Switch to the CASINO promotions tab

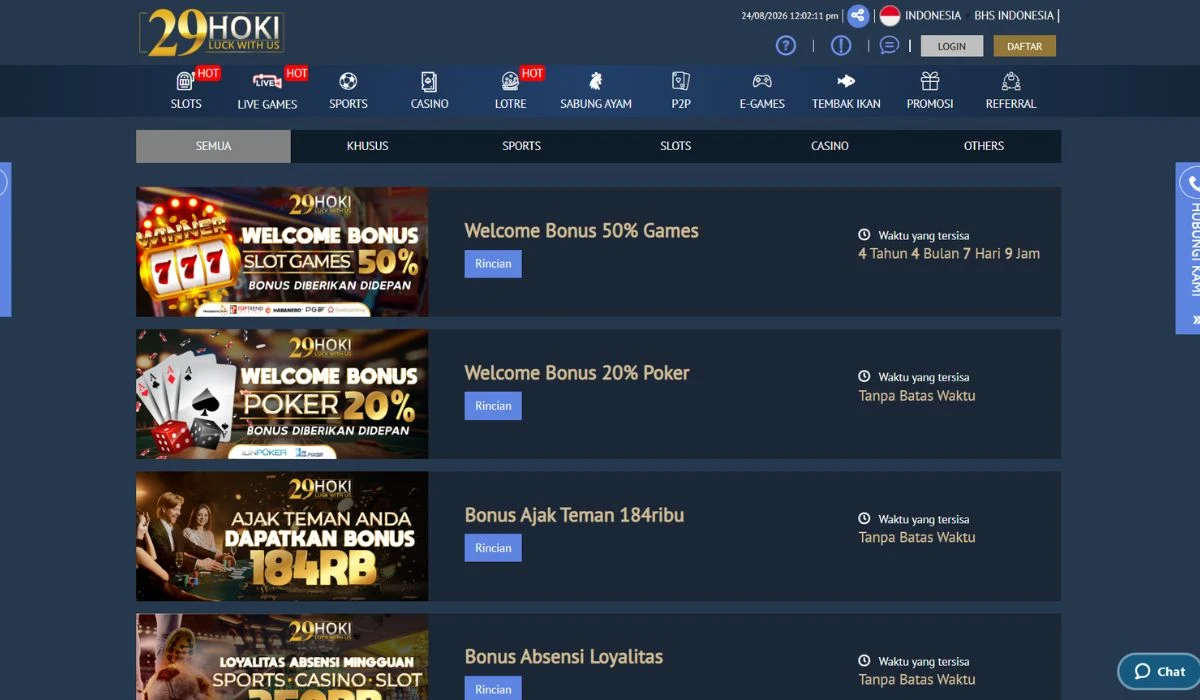(830, 146)
